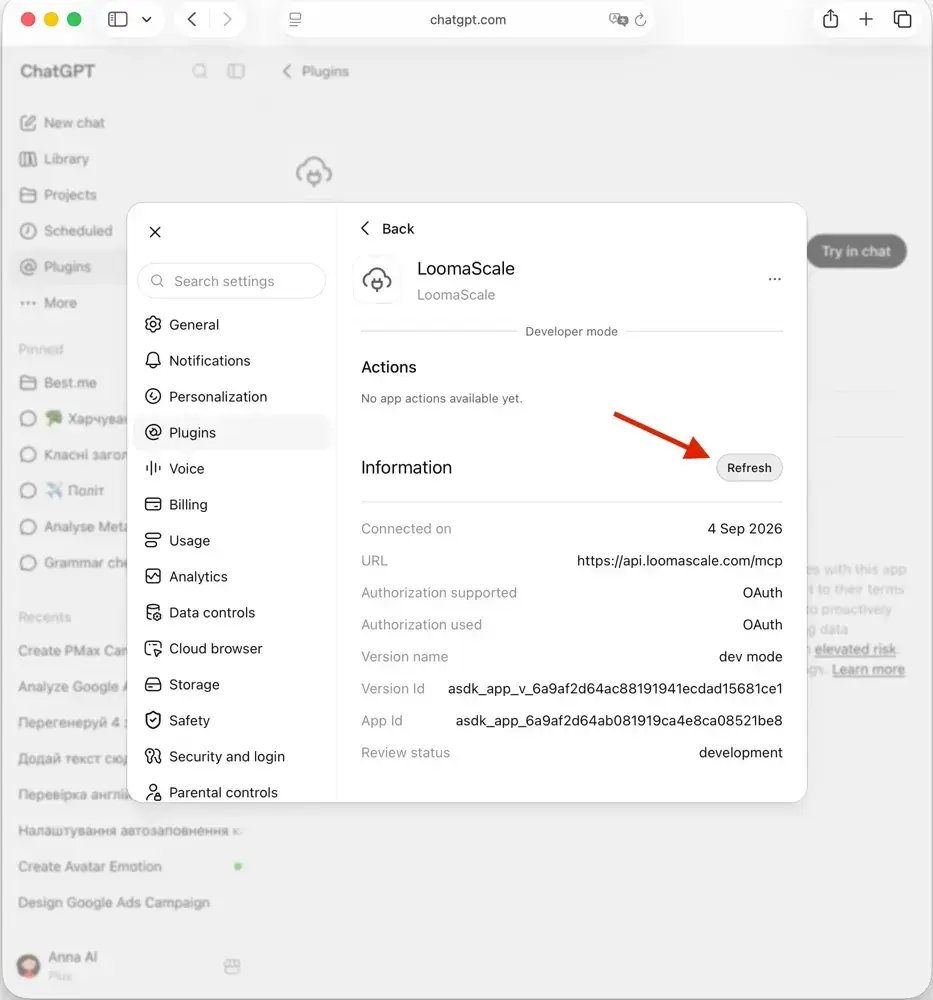Click the Notifications bell icon

click(x=153, y=360)
